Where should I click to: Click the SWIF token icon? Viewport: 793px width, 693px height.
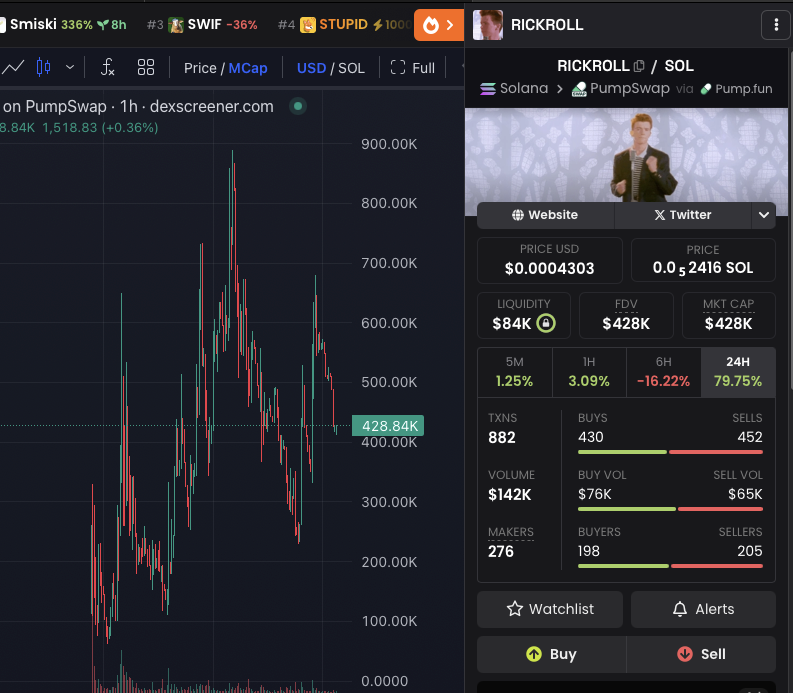point(176,25)
